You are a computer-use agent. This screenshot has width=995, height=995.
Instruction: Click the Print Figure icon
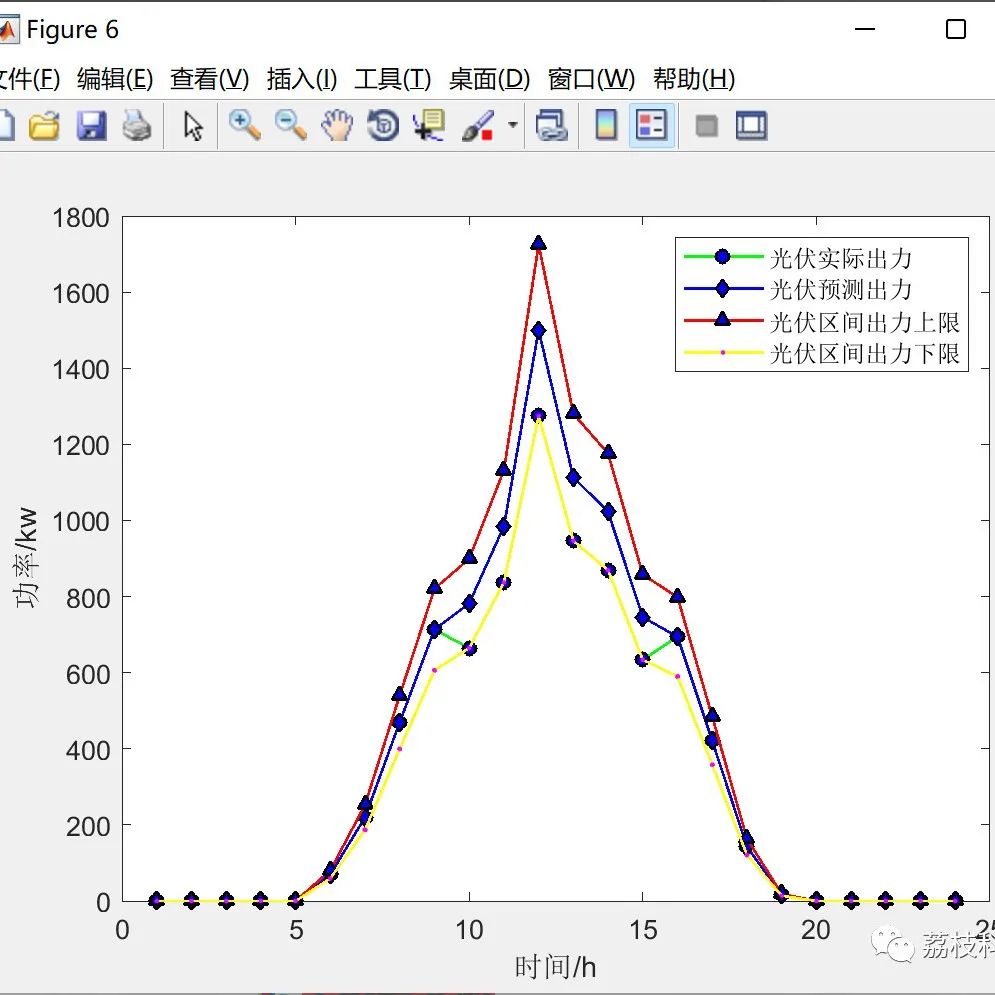pos(136,125)
